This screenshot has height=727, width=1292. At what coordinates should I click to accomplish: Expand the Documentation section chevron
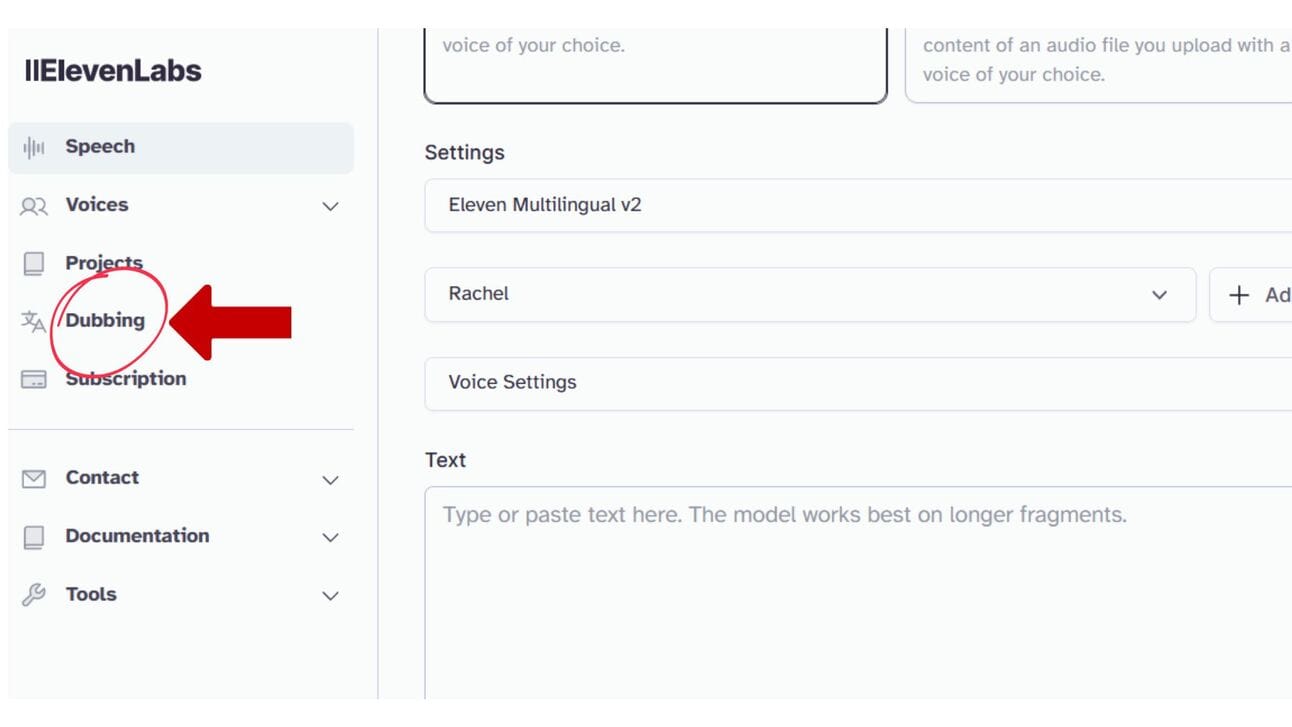click(330, 538)
